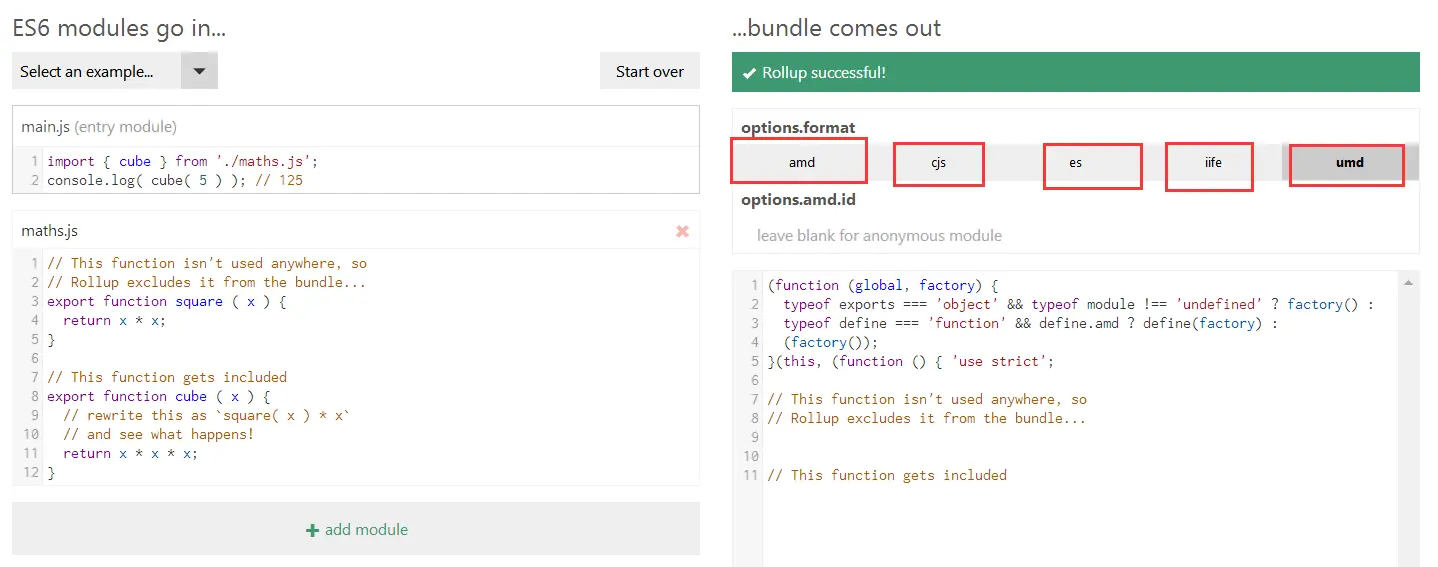Click the maths.js module name field
1438x567 pixels.
click(340, 231)
